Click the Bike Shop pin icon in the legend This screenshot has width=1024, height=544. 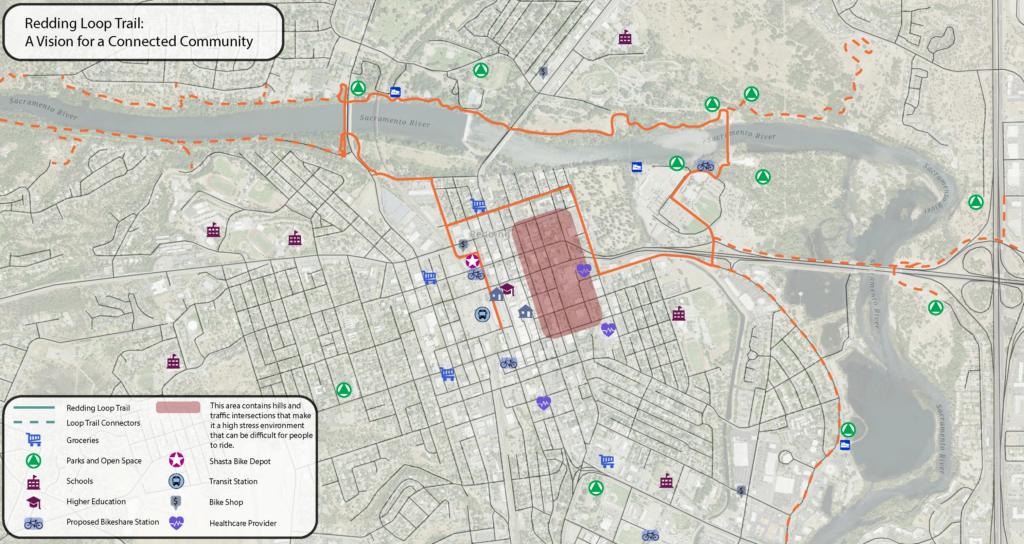[176, 502]
